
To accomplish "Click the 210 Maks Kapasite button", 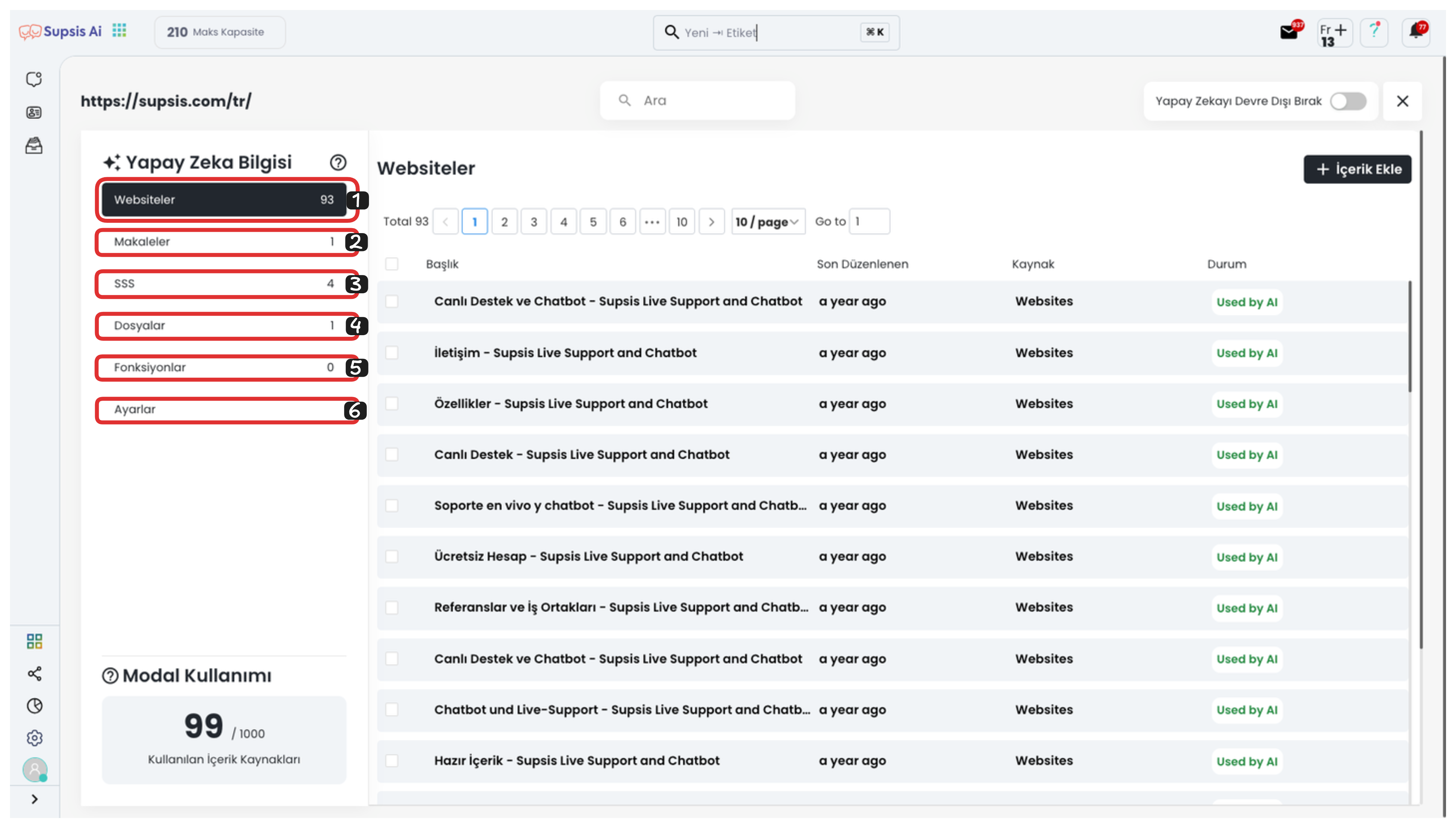I will pos(220,32).
